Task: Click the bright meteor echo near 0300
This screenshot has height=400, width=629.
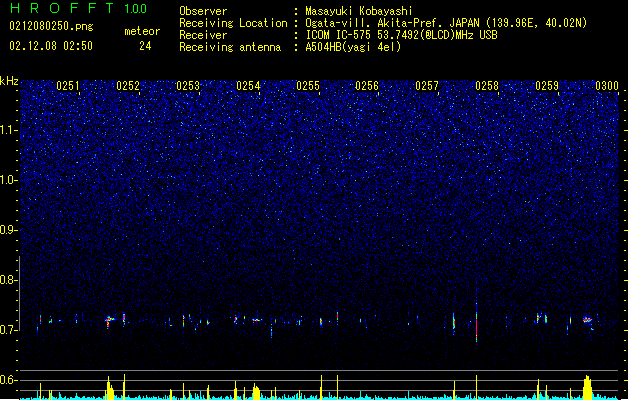Action: pos(588,320)
